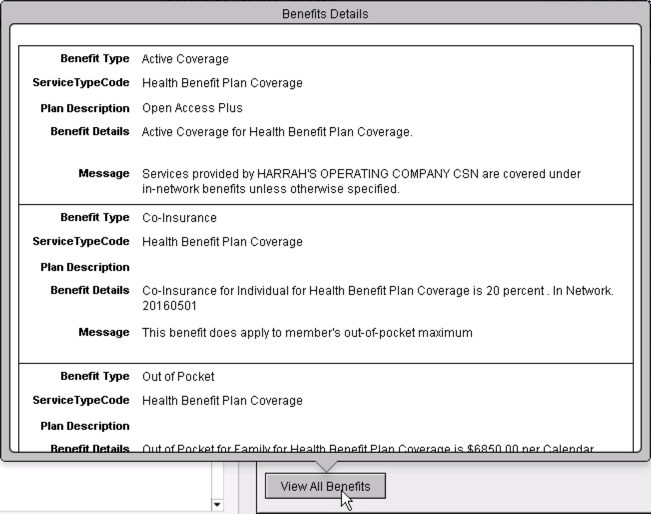The height and width of the screenshot is (514, 651).
Task: Click Active Coverage for Health Benefit Plan text
Action: coord(277,132)
